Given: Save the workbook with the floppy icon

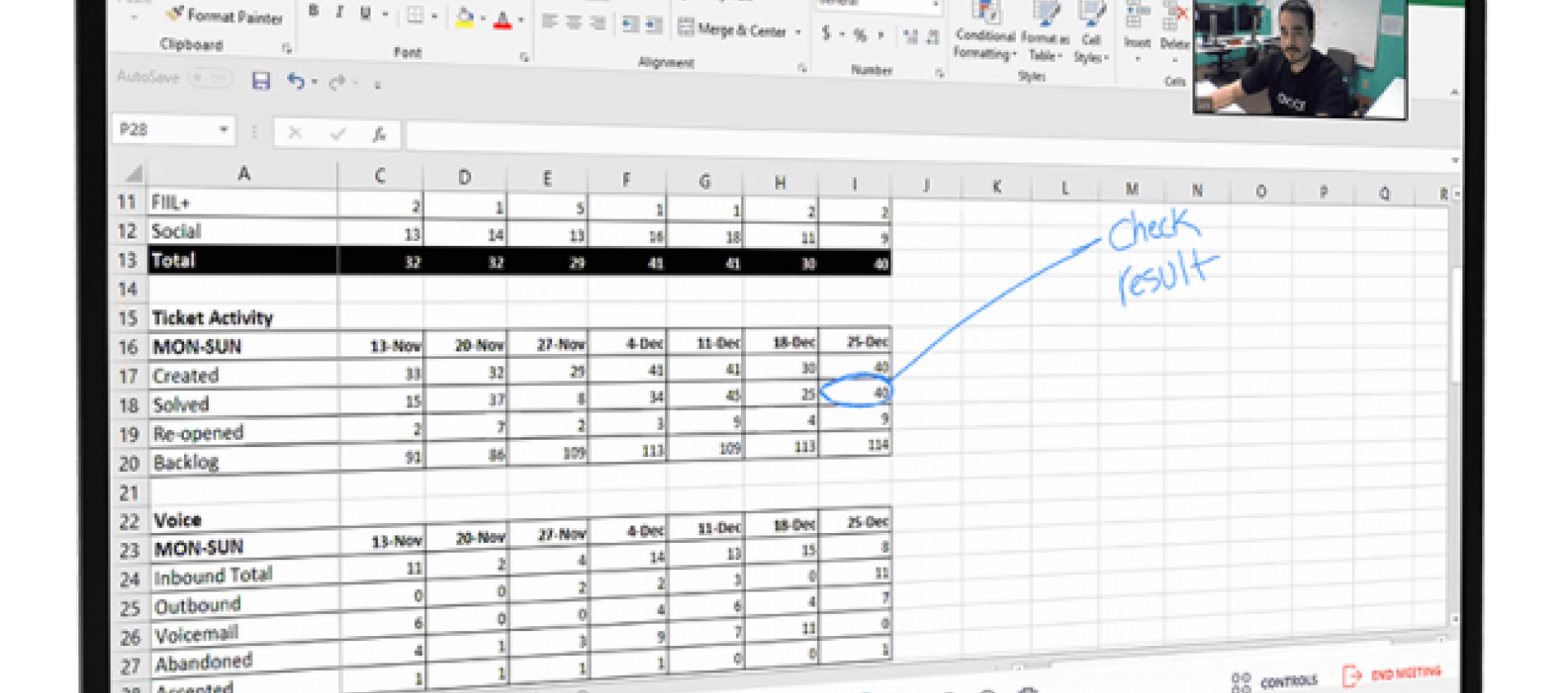Looking at the screenshot, I should click(261, 80).
